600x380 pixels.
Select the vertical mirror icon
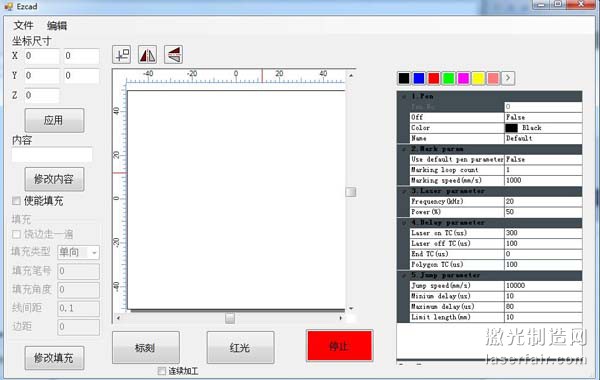click(x=173, y=55)
